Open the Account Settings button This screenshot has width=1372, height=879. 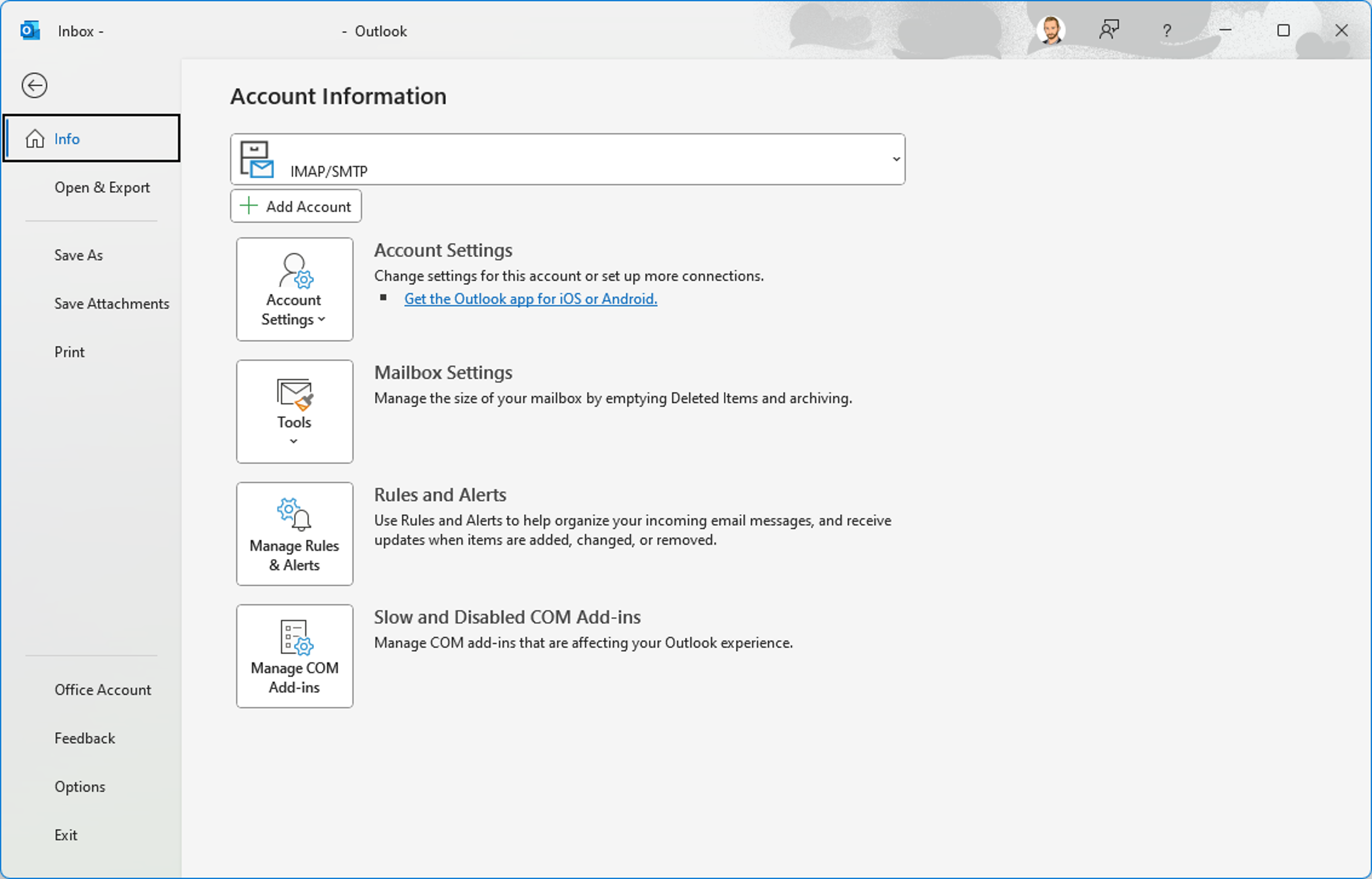pyautogui.click(x=295, y=289)
